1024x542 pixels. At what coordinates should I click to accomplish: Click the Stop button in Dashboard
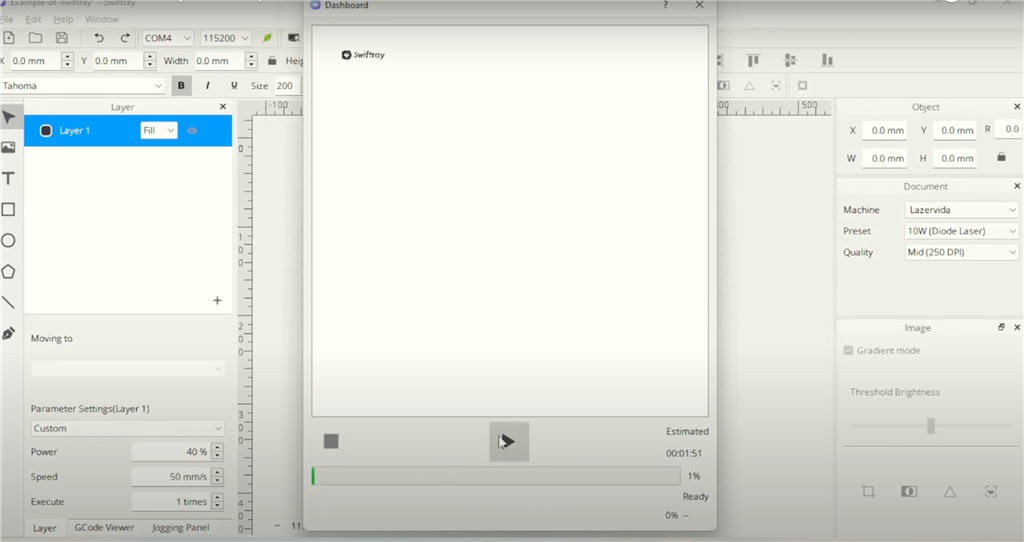click(331, 441)
